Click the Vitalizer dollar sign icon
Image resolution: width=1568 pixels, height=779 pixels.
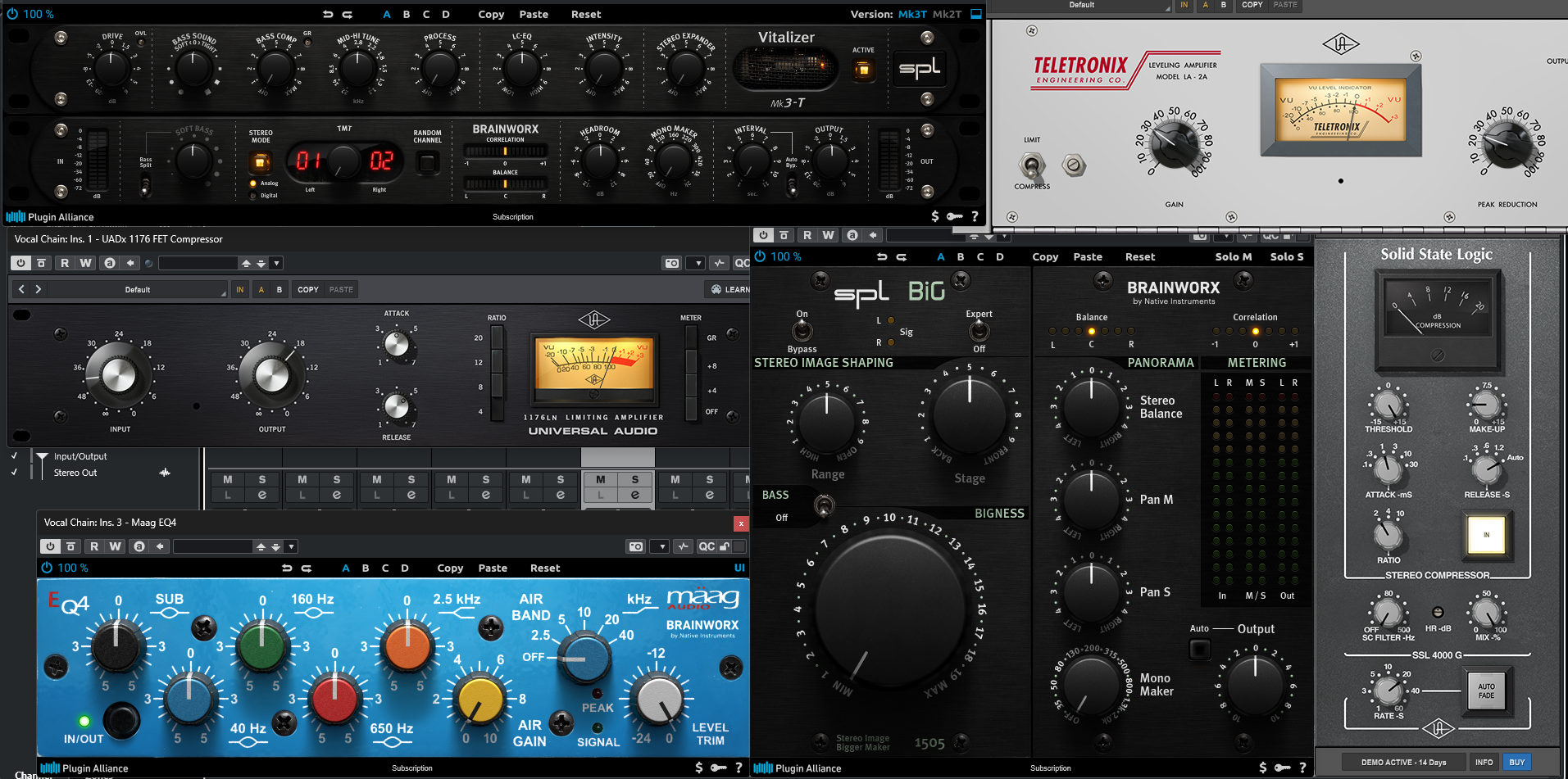pos(935,216)
